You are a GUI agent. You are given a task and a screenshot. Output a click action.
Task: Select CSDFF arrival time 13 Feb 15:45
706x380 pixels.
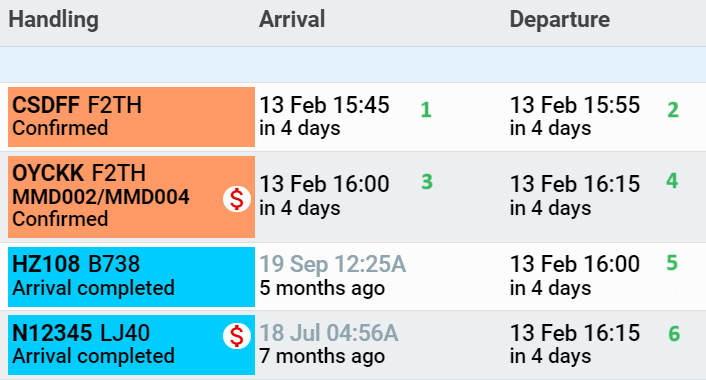tap(324, 105)
